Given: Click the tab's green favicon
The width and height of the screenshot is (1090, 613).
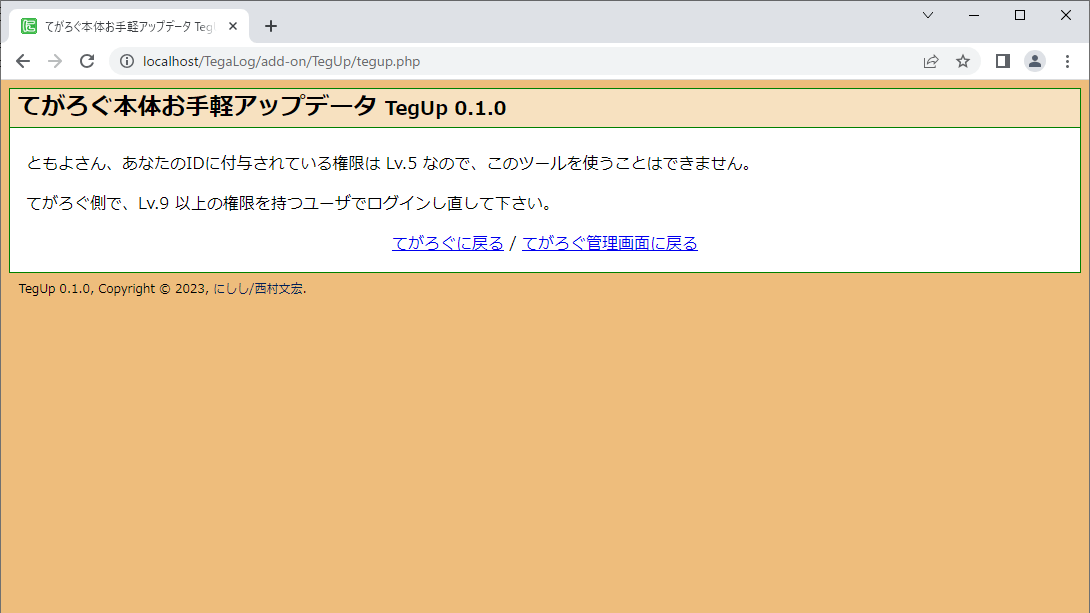Looking at the screenshot, I should pos(29,26).
